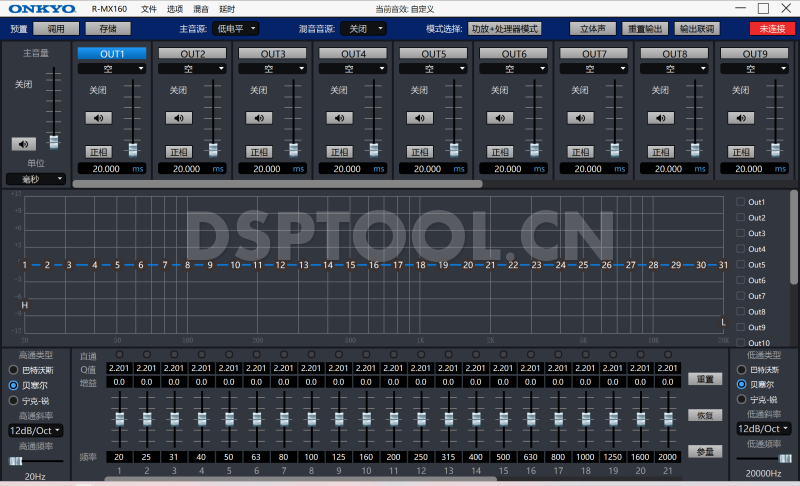Click the 重置 button
800x486 pixels.
tap(704, 379)
